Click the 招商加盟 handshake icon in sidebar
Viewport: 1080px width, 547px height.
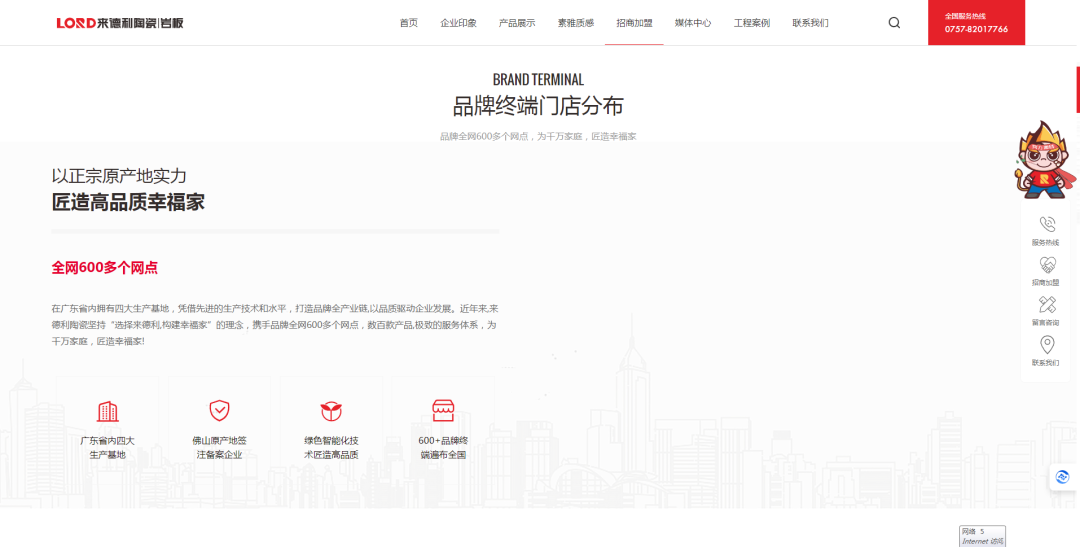click(x=1047, y=265)
